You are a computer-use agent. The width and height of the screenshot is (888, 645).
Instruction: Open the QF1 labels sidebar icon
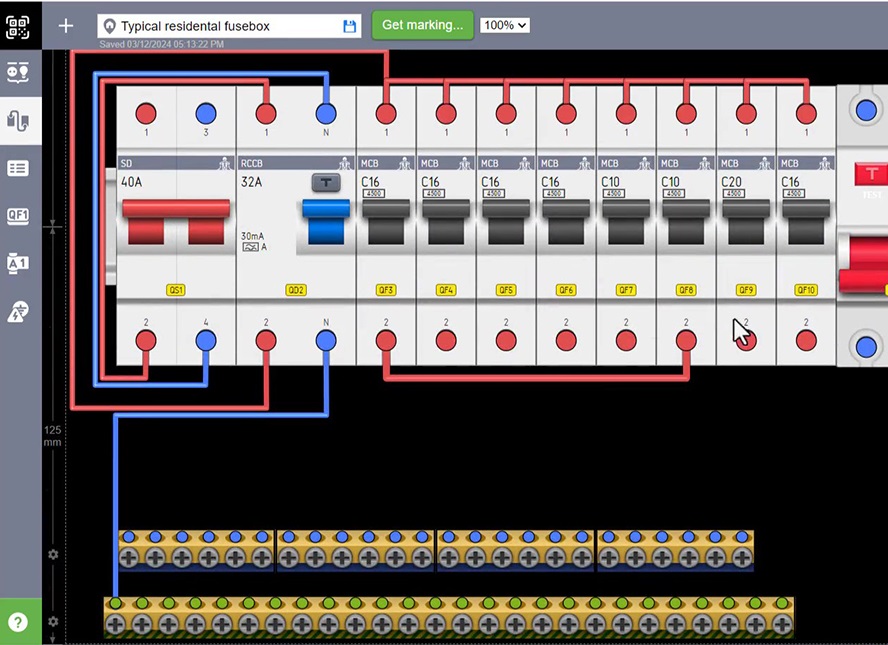click(x=18, y=215)
